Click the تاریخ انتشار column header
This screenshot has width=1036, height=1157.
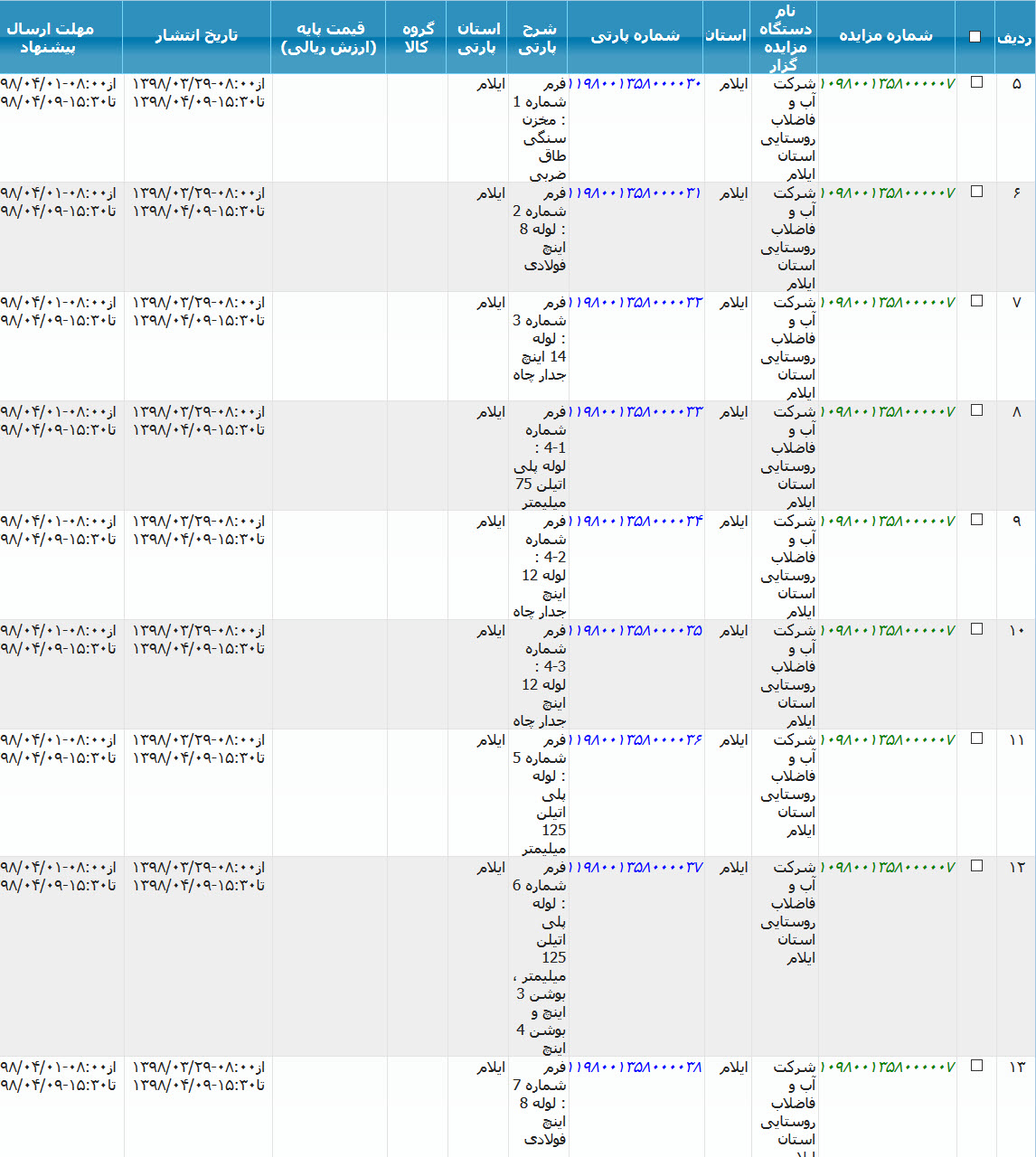(196, 36)
